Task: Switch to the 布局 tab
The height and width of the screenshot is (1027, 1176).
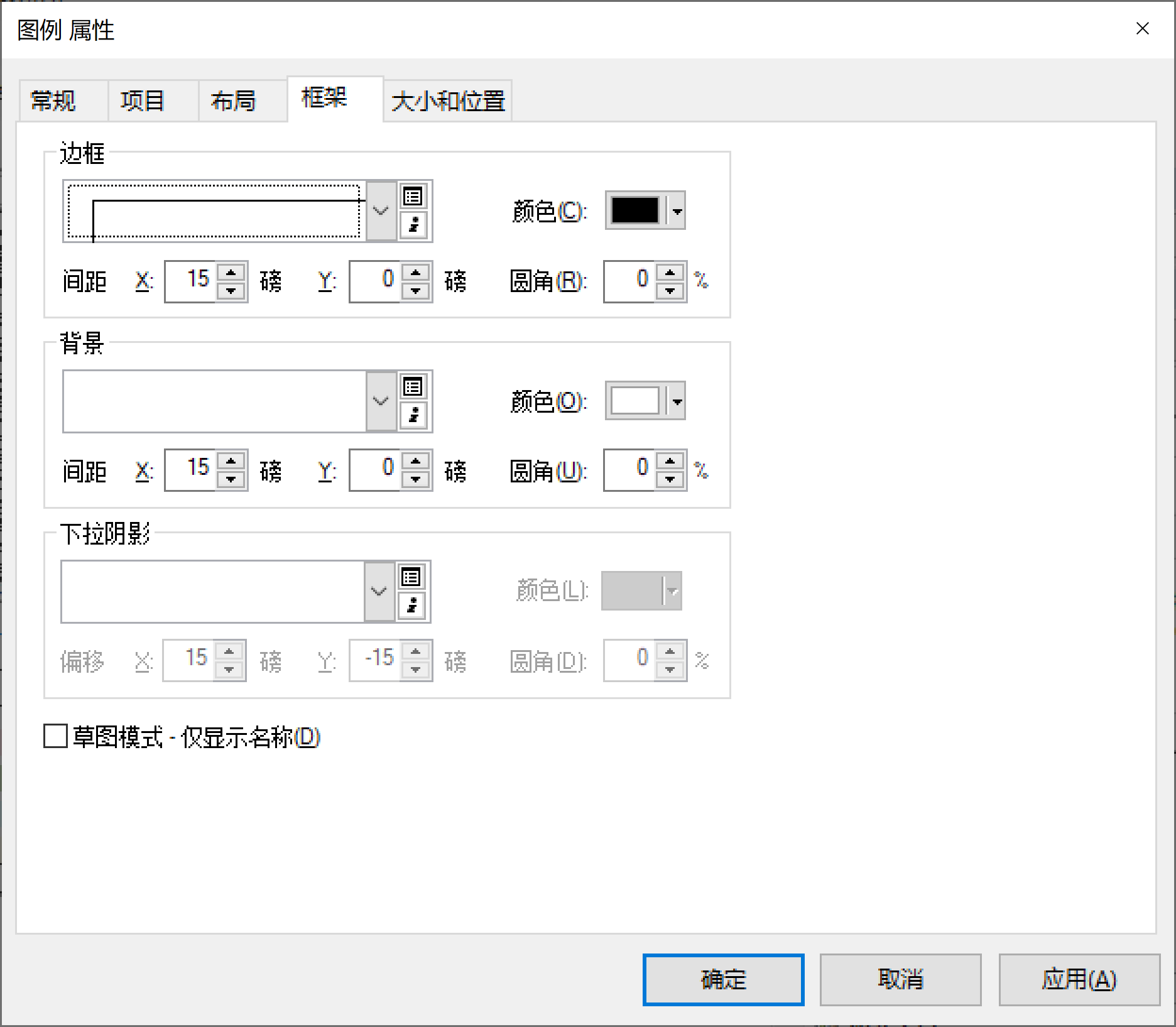Action: point(243,101)
